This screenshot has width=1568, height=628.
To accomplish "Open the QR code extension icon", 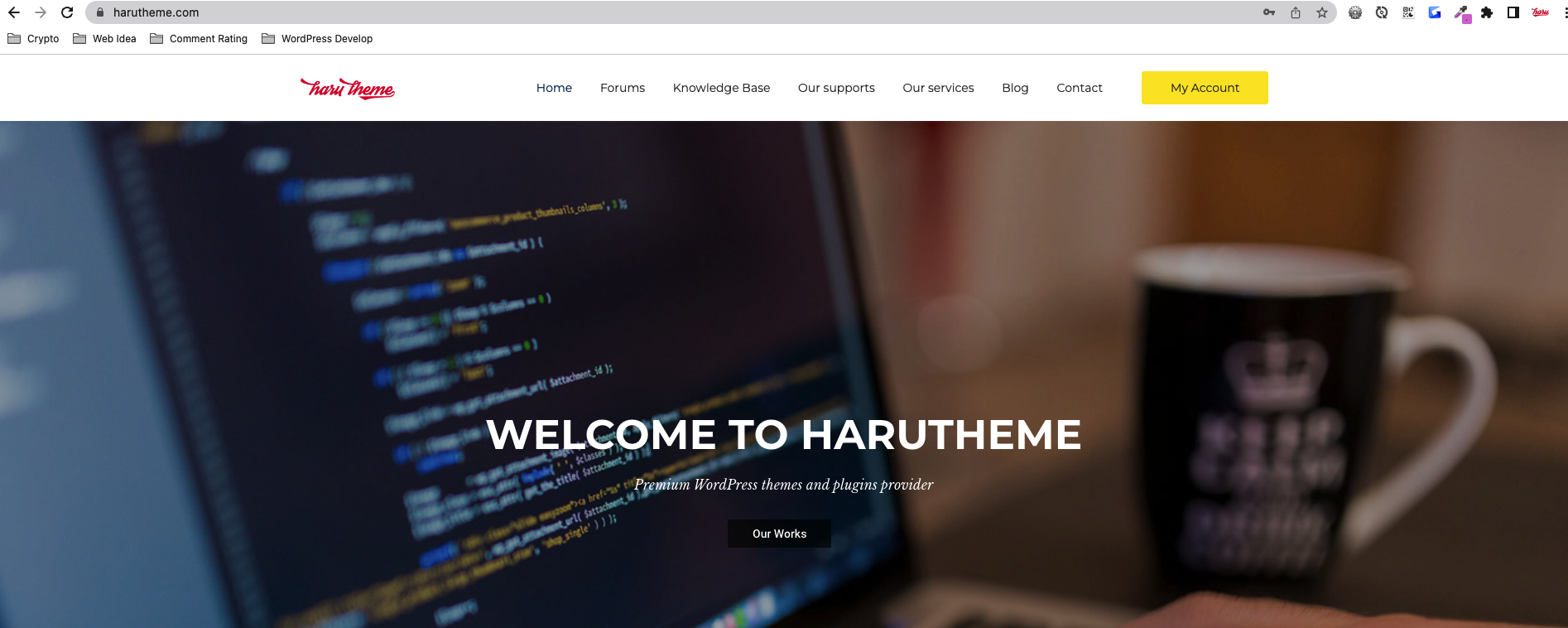I will pos(1408,12).
